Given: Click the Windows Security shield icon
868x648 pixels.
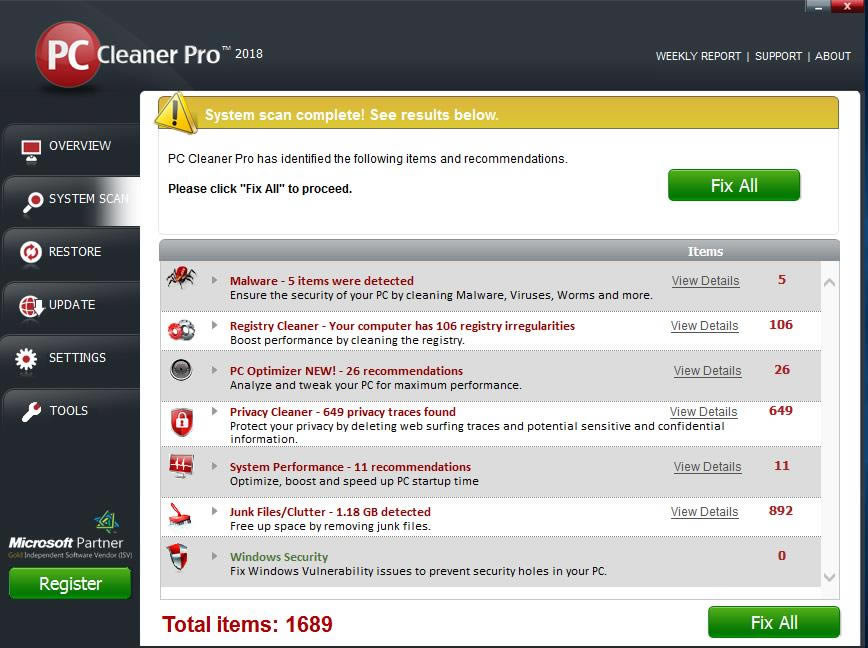Looking at the screenshot, I should [178, 558].
